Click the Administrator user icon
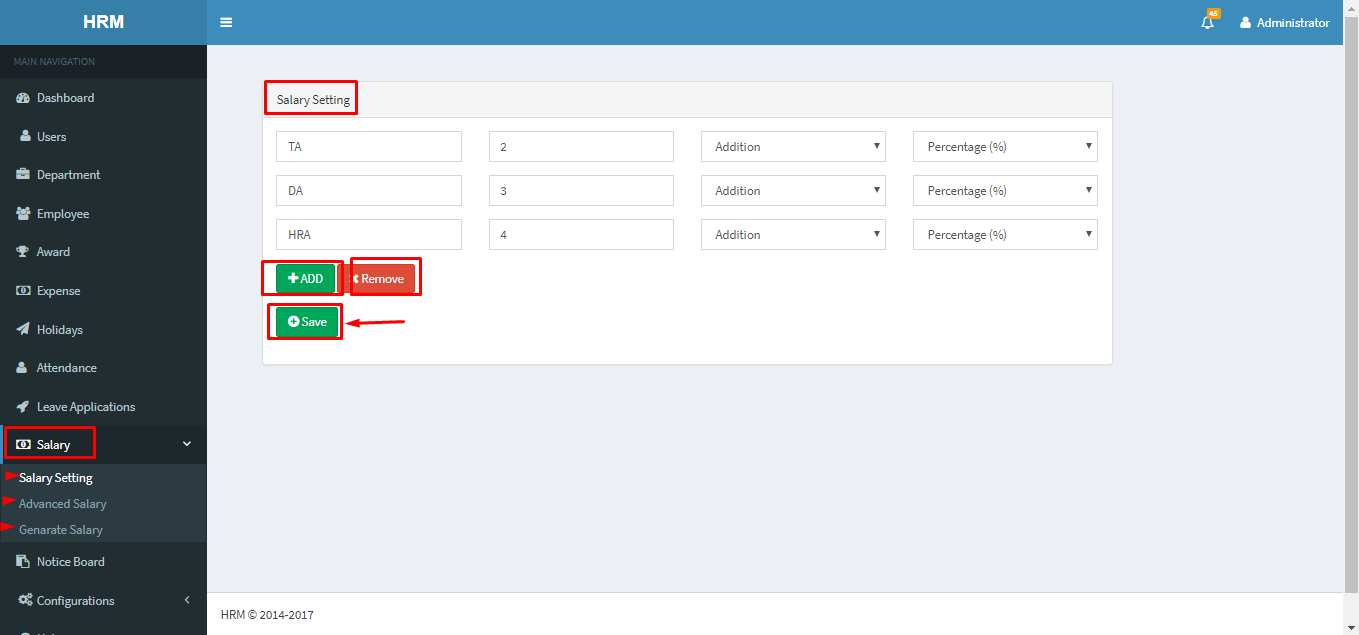This screenshot has width=1359, height=635. [x=1245, y=22]
